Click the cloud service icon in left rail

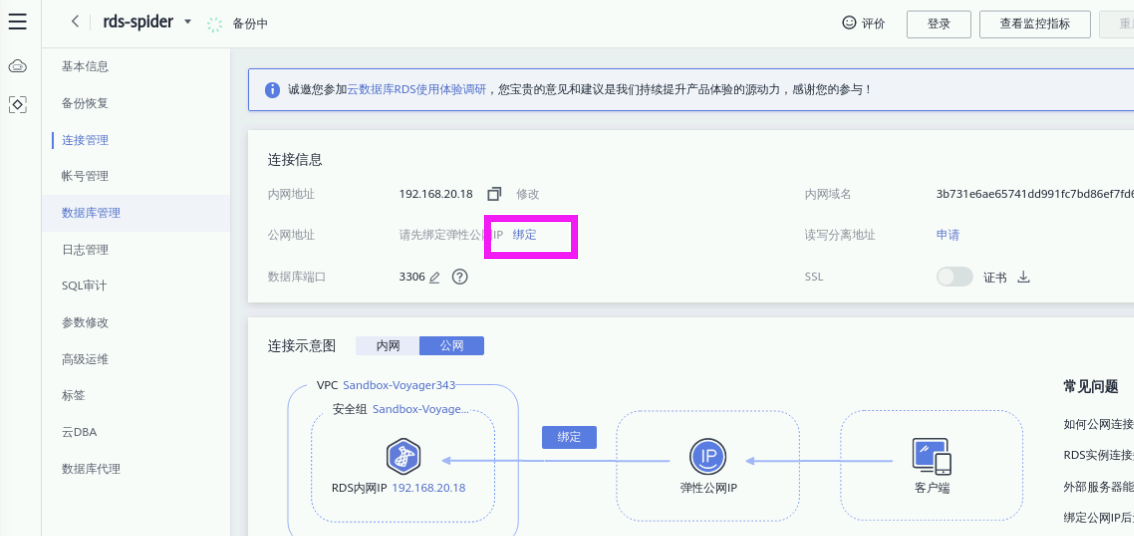[x=17, y=67]
